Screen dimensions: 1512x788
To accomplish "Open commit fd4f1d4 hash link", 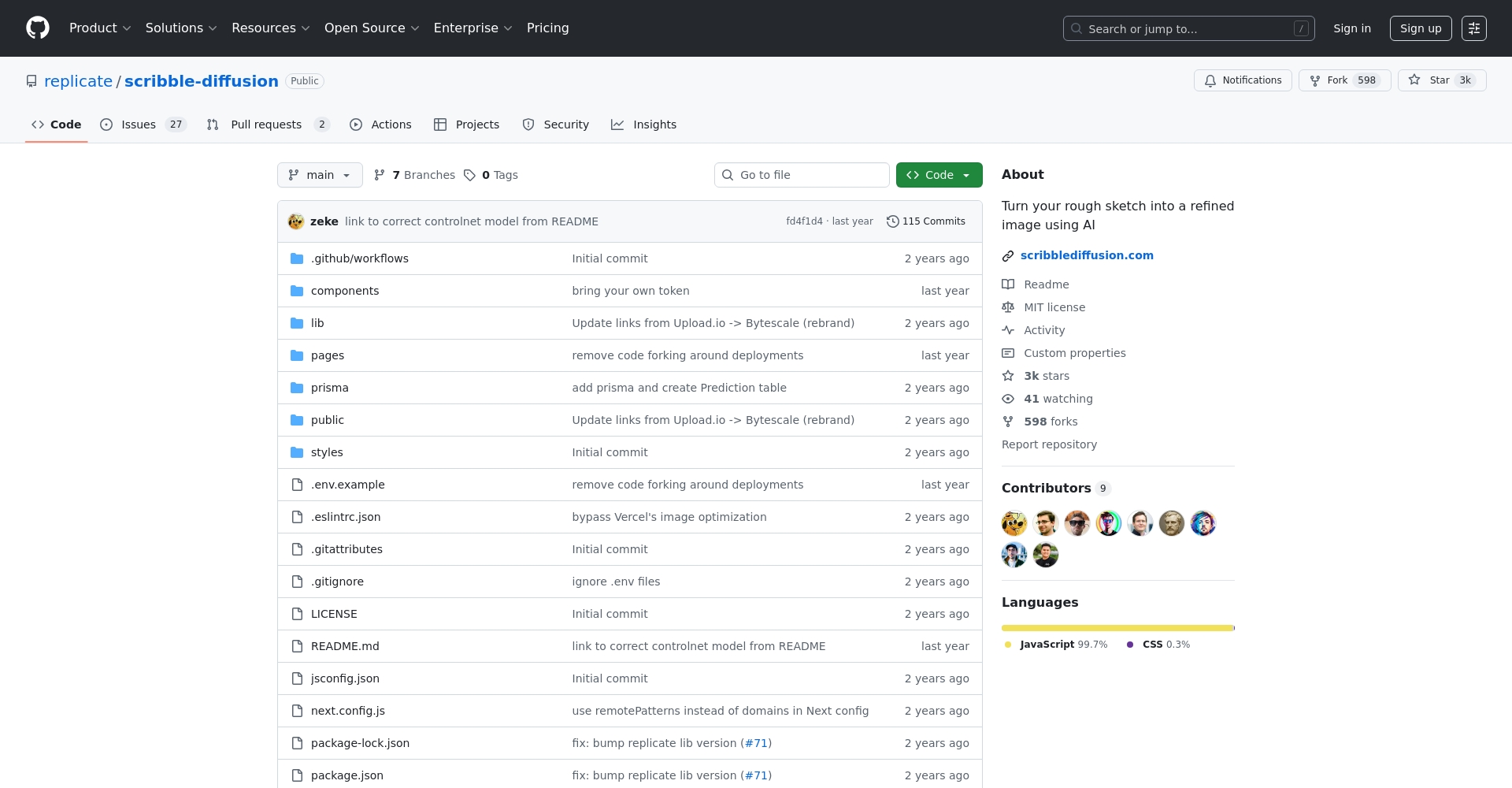I will [x=804, y=221].
